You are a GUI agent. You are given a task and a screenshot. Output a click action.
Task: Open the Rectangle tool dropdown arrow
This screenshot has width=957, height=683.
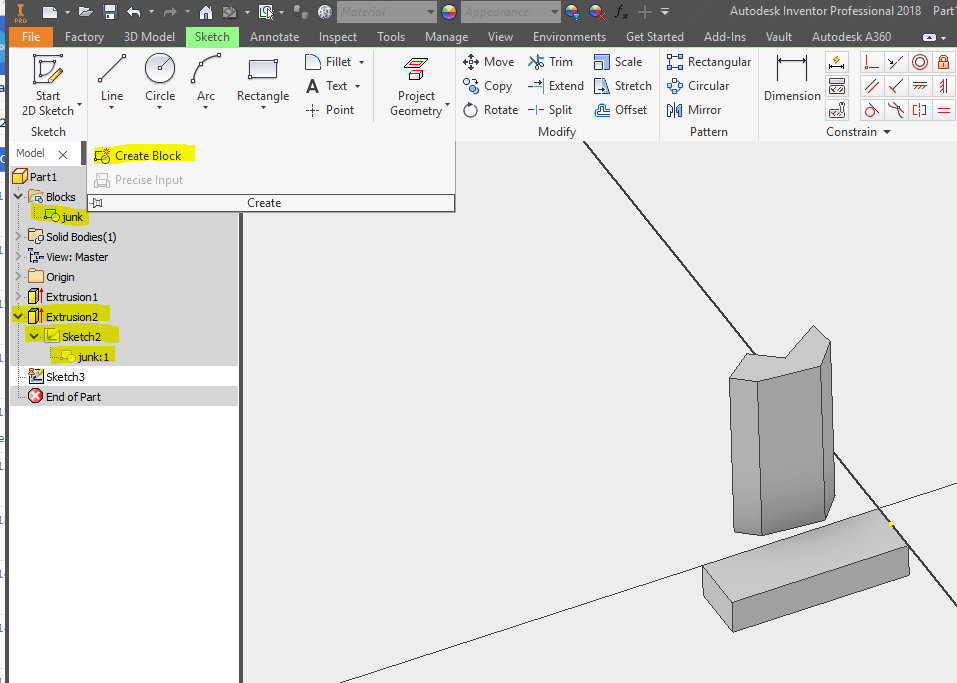pyautogui.click(x=263, y=108)
